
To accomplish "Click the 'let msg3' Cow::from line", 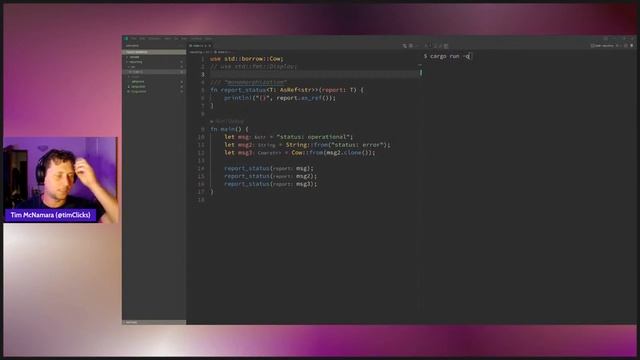I will (x=299, y=153).
